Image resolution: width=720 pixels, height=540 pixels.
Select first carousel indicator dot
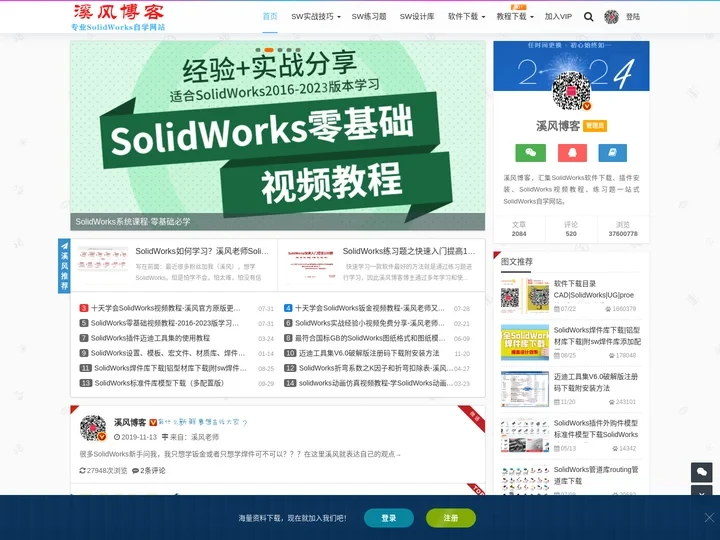tap(258, 50)
